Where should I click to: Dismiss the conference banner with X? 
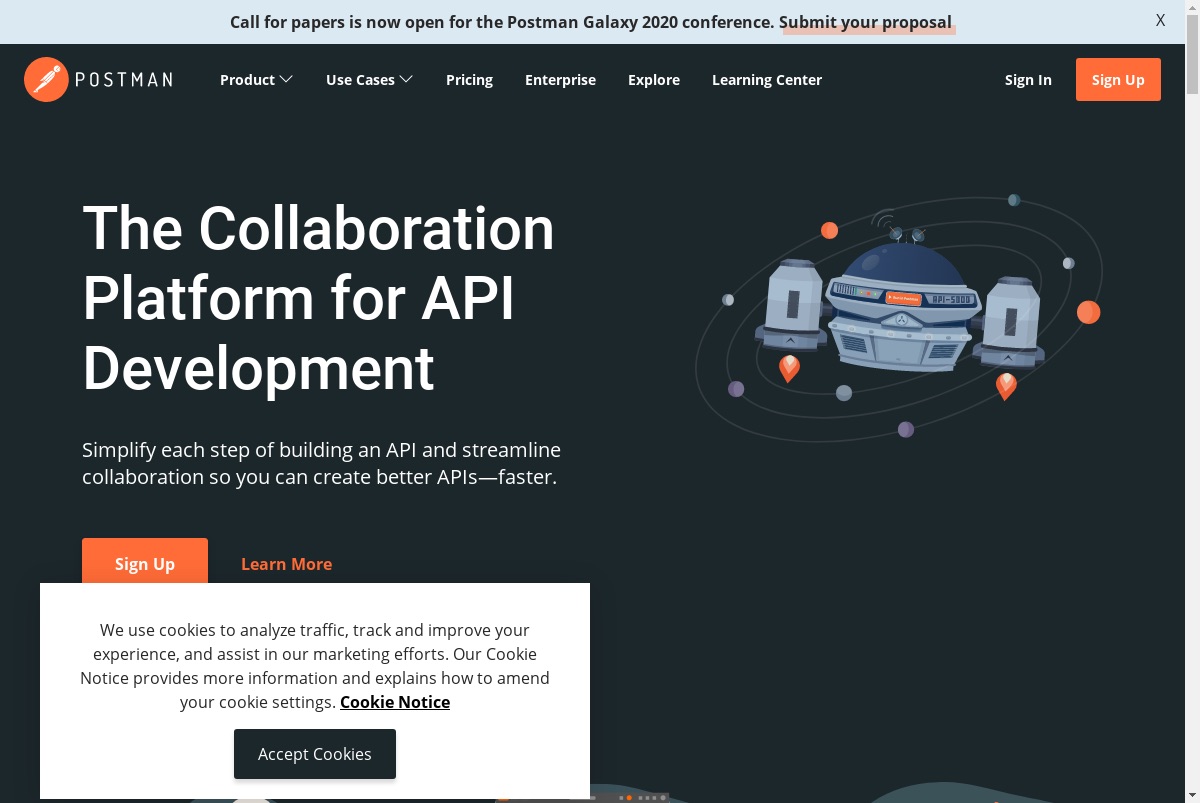point(1160,20)
